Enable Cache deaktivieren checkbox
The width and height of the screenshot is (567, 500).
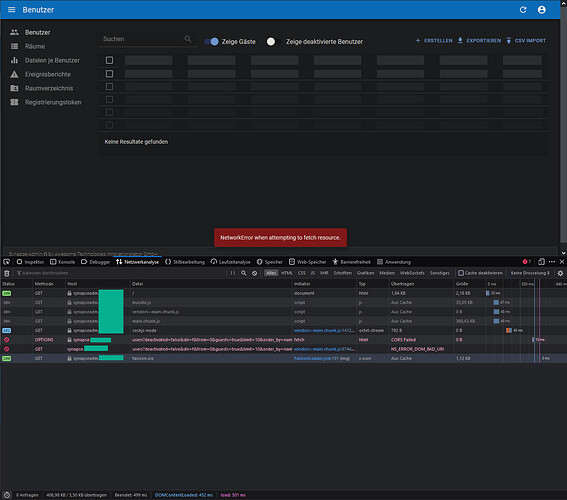(461, 273)
